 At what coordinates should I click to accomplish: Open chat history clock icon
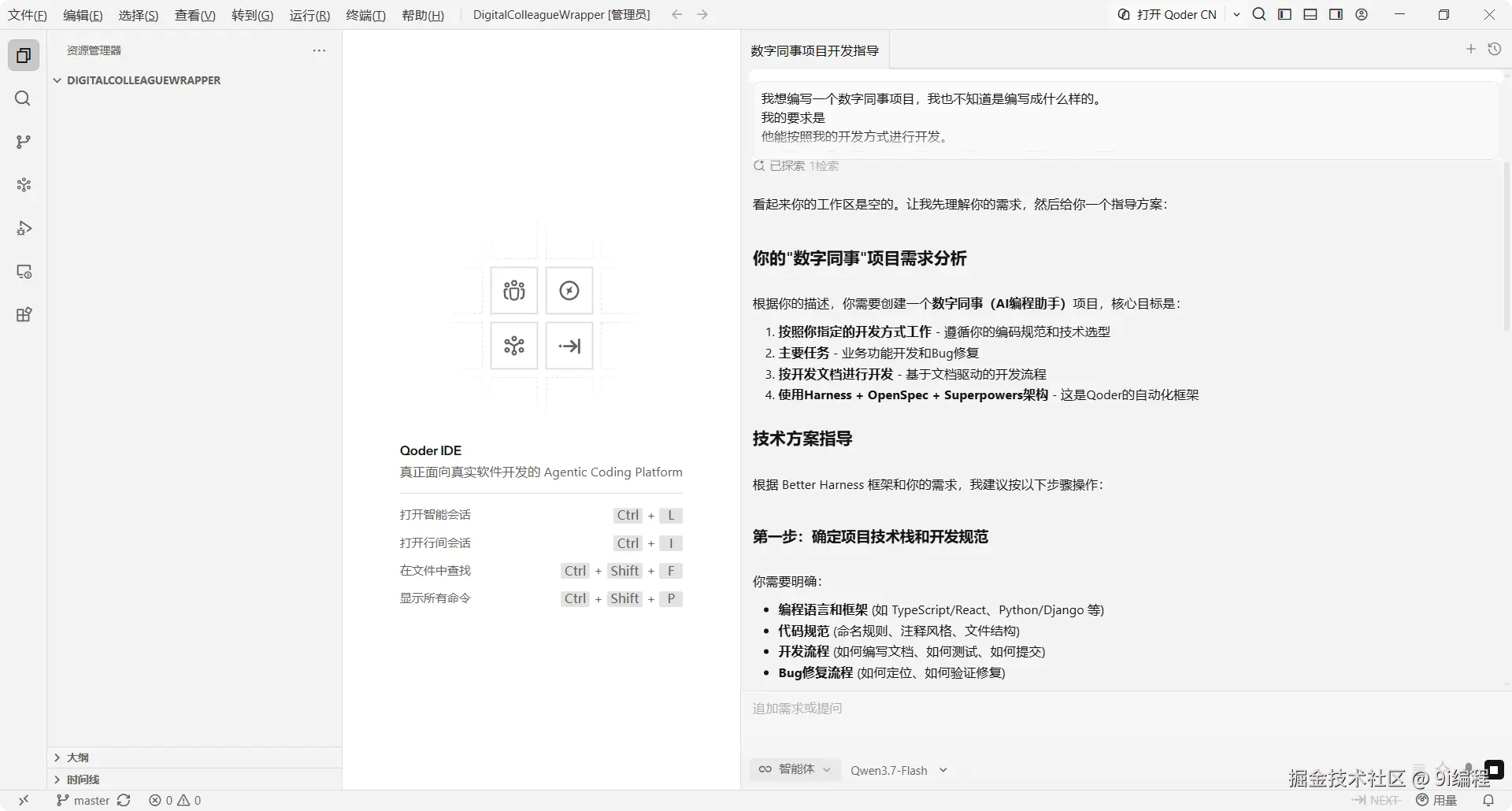tap(1495, 49)
